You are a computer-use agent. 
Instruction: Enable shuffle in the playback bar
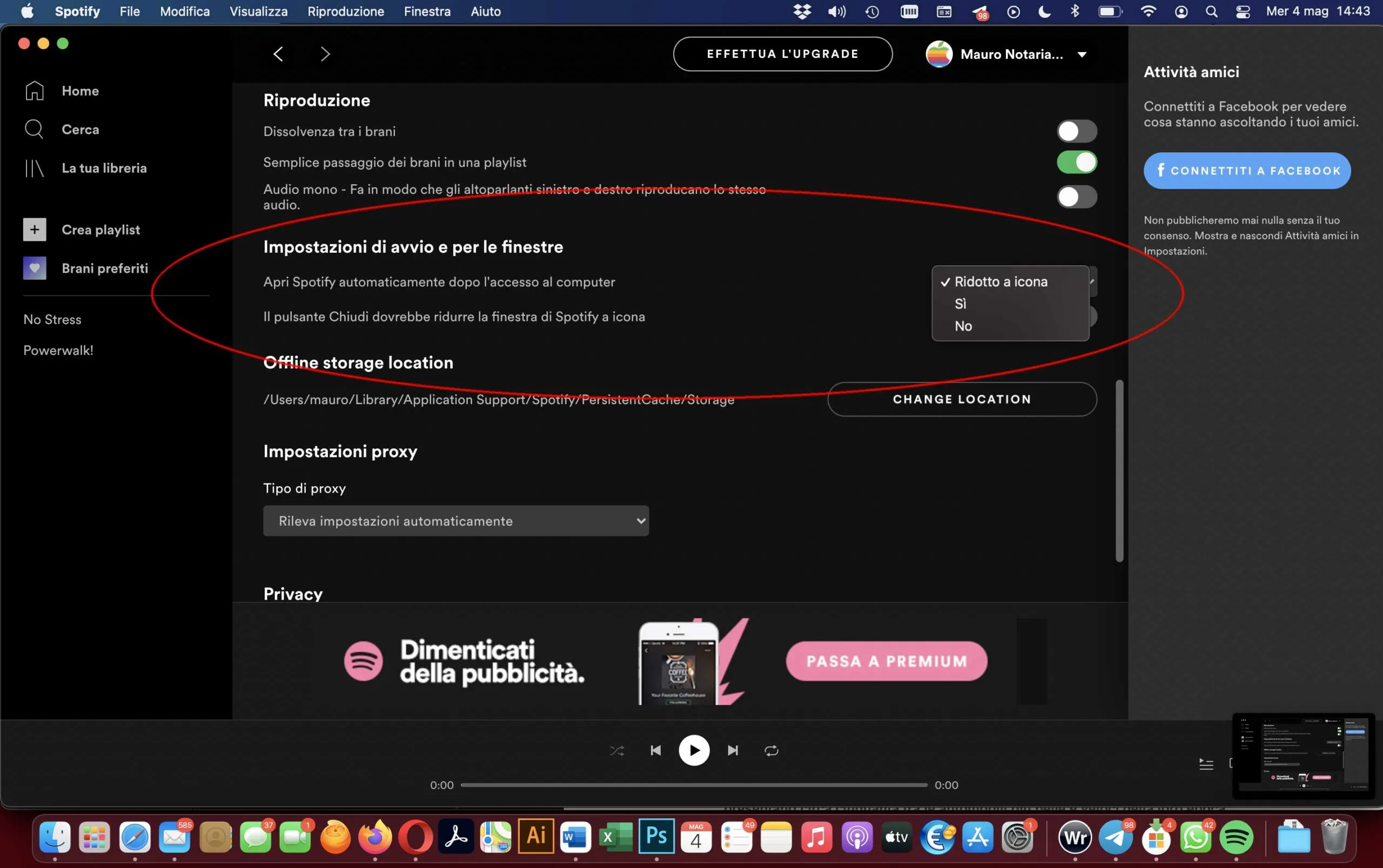pos(616,750)
